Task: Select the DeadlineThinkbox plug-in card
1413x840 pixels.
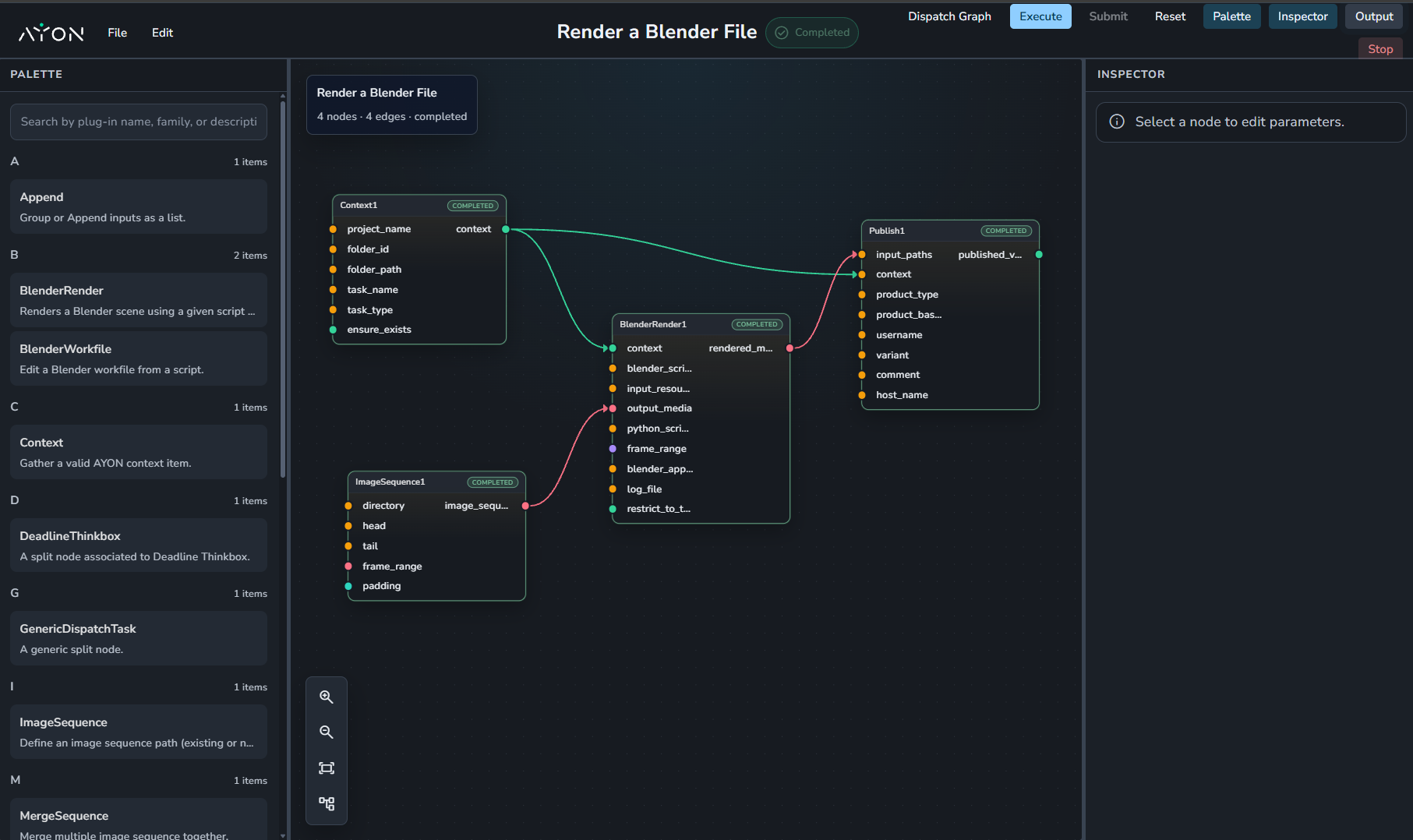Action: pyautogui.click(x=139, y=545)
